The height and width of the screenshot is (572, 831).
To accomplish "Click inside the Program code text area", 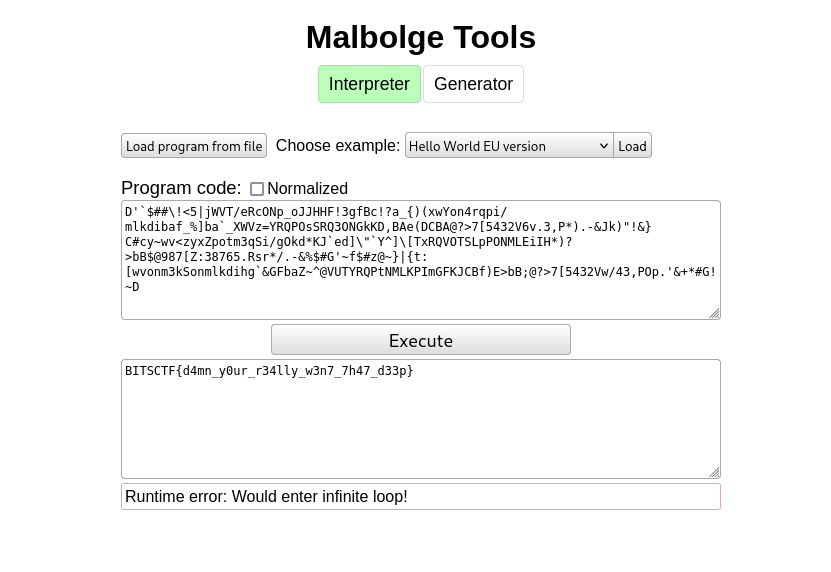I will [x=420, y=300].
